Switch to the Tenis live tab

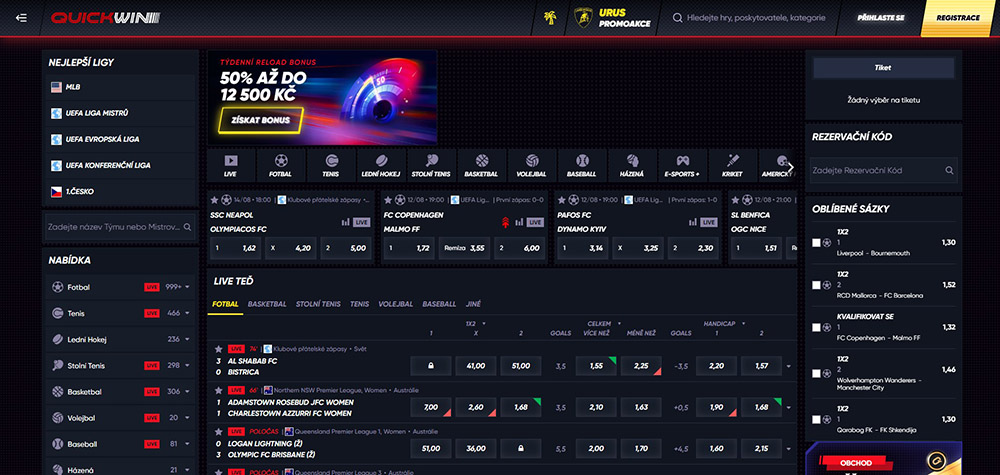[x=359, y=304]
